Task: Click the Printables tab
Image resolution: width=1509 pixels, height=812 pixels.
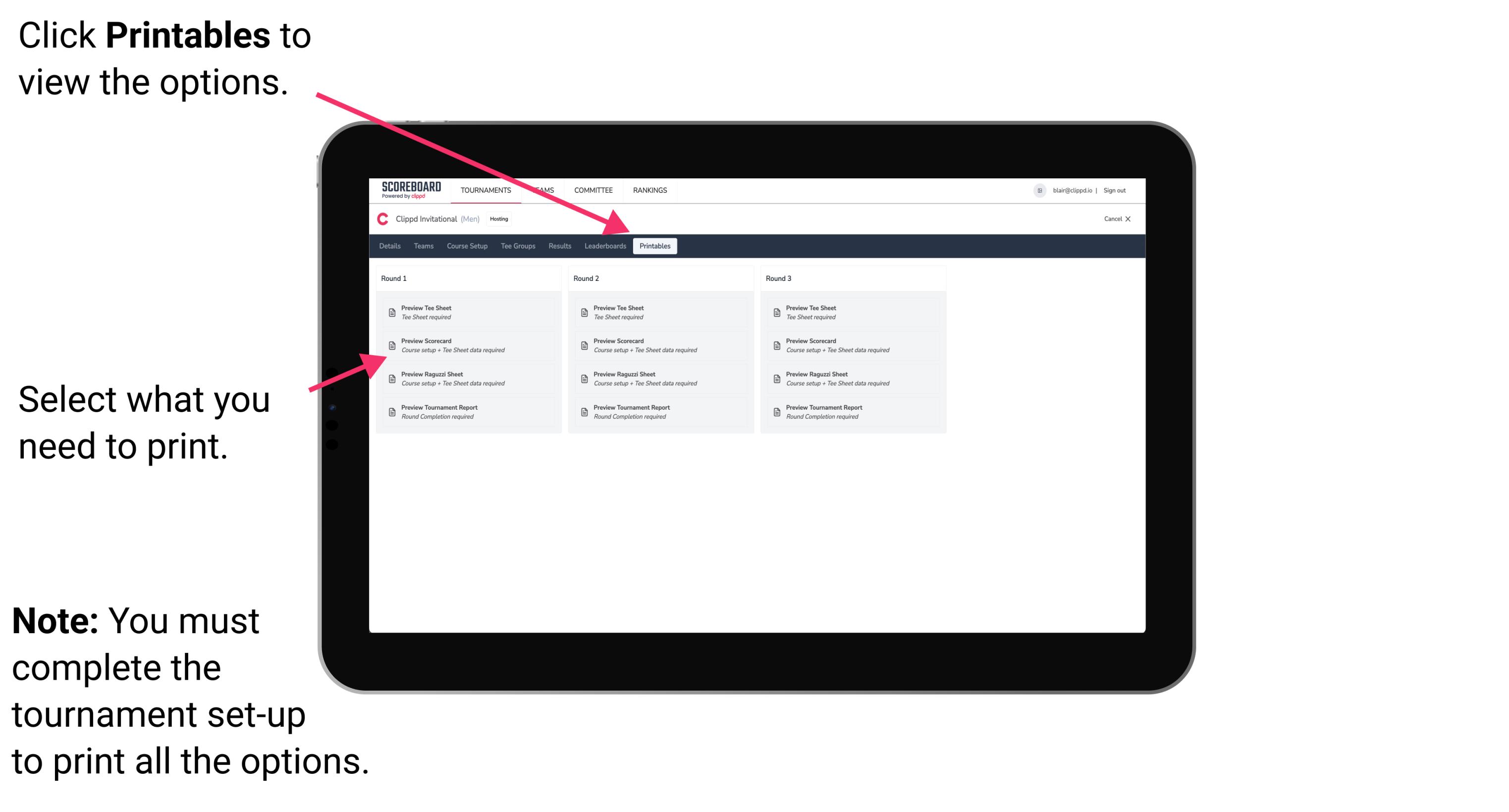Action: (x=655, y=246)
